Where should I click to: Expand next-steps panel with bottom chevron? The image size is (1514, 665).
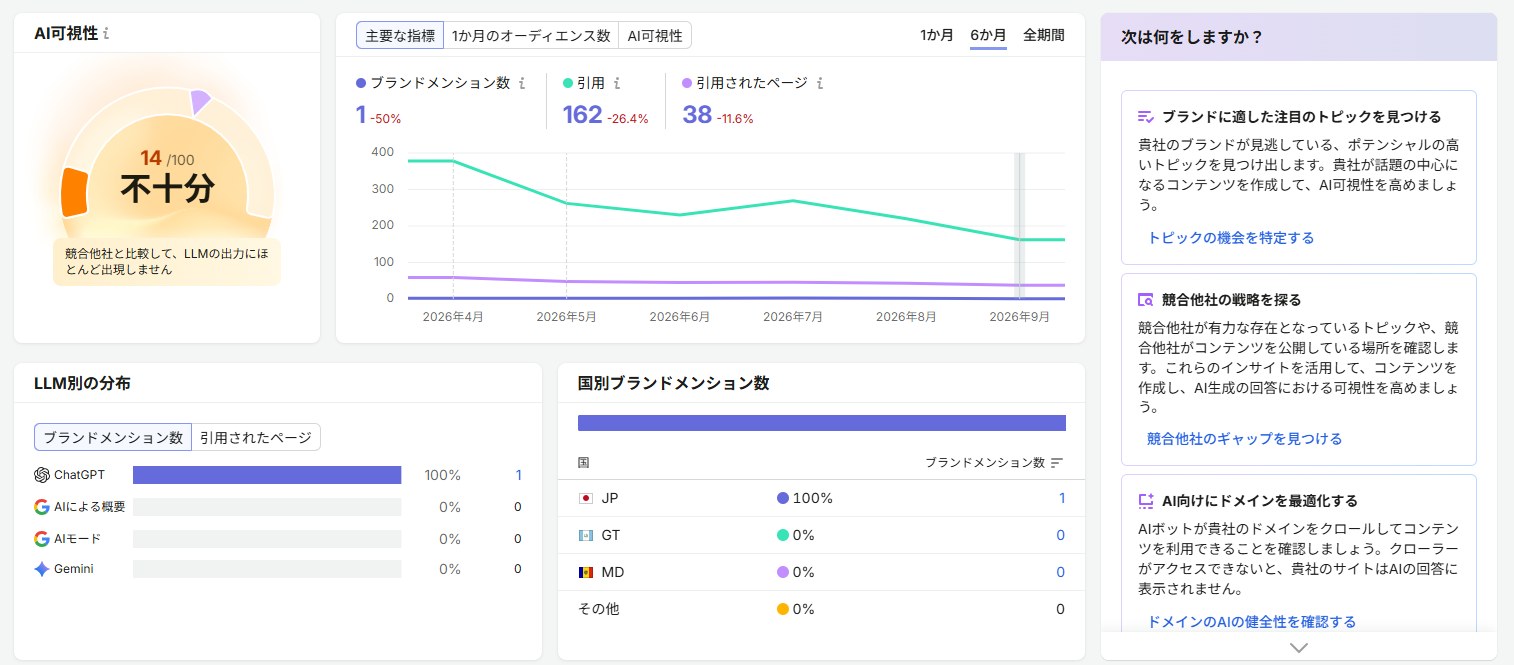point(1299,647)
